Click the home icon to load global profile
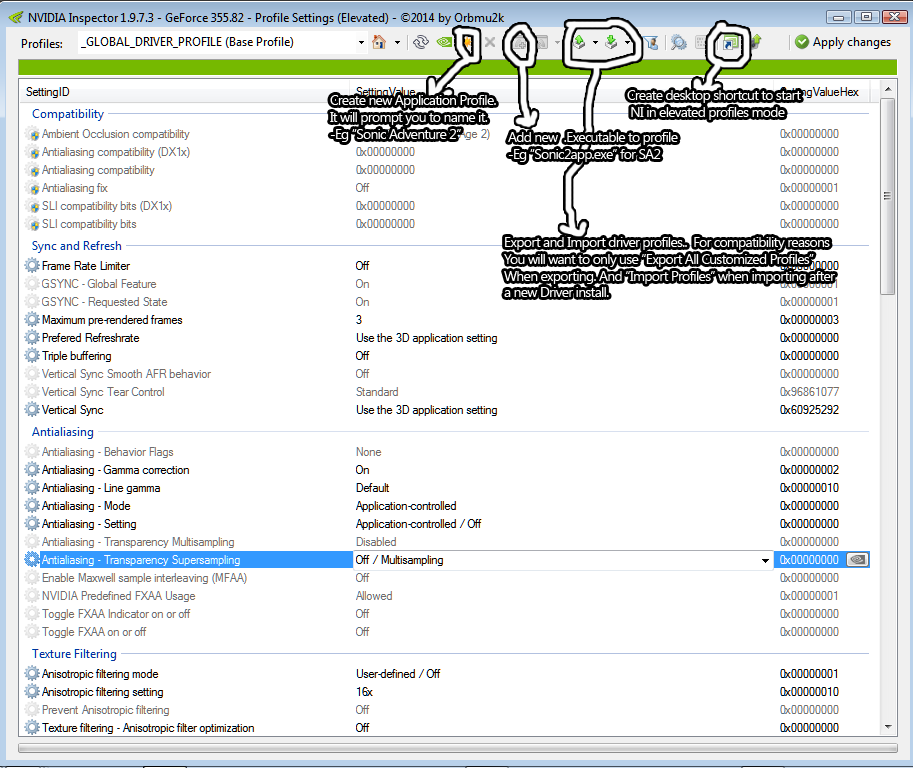 point(379,42)
